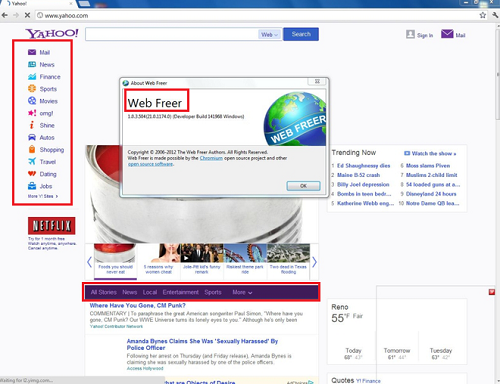Show next thumbnails with right carousel arrow
This screenshot has height=384, width=500.
314,262
